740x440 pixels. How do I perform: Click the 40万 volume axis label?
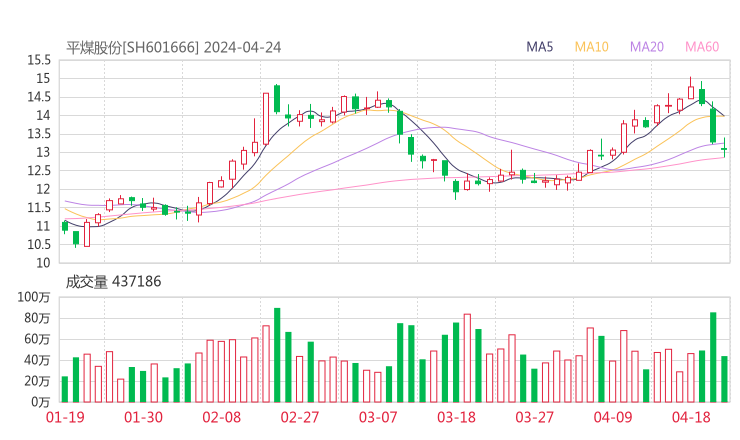point(37,360)
